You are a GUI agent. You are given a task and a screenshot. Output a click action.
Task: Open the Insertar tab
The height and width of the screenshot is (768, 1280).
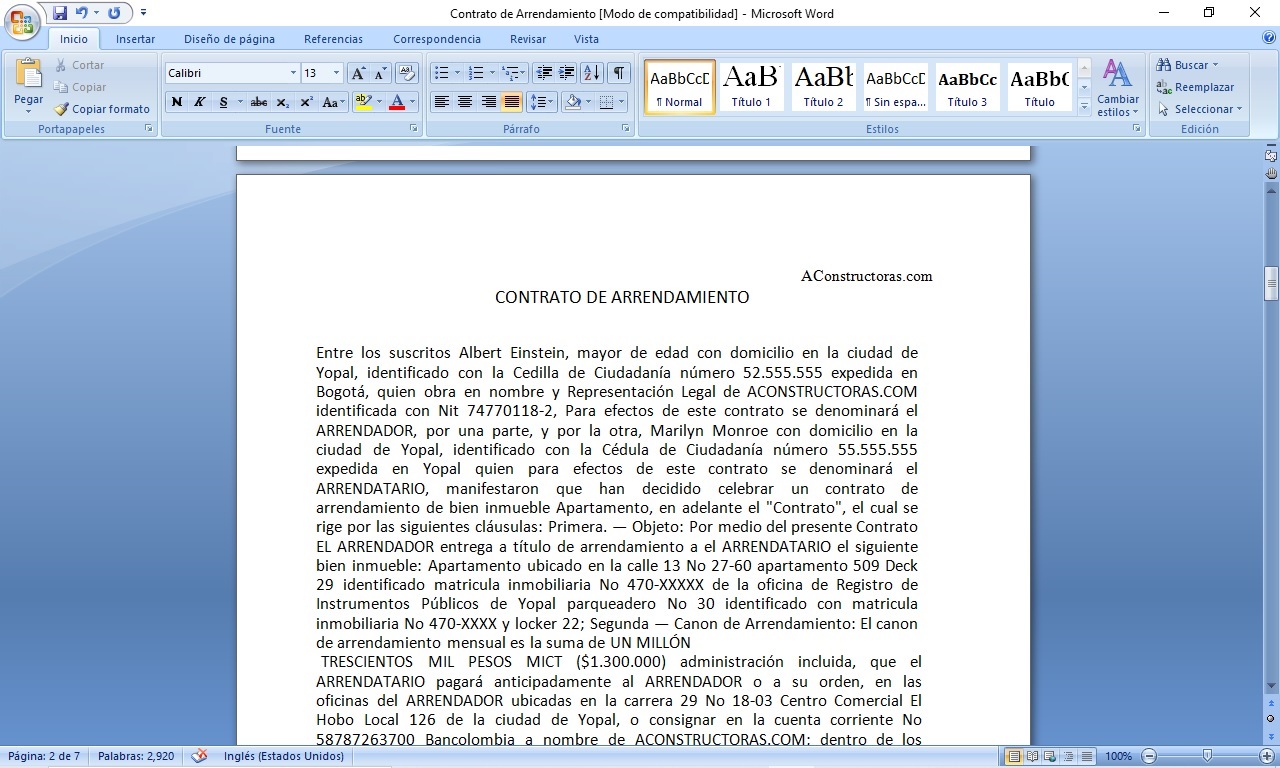(135, 39)
